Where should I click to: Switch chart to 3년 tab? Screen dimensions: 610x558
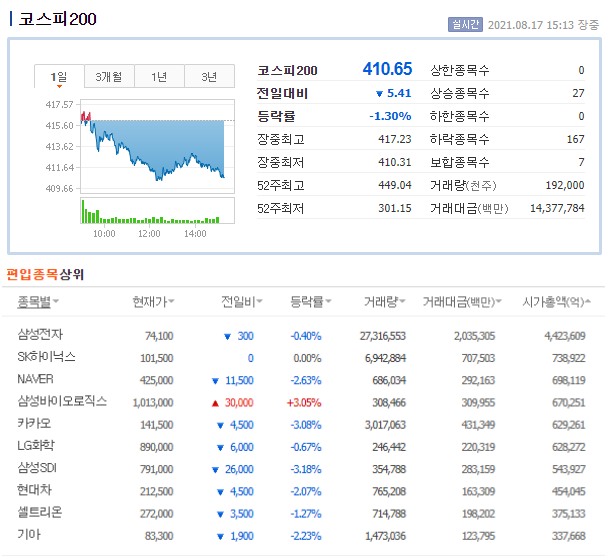[209, 76]
